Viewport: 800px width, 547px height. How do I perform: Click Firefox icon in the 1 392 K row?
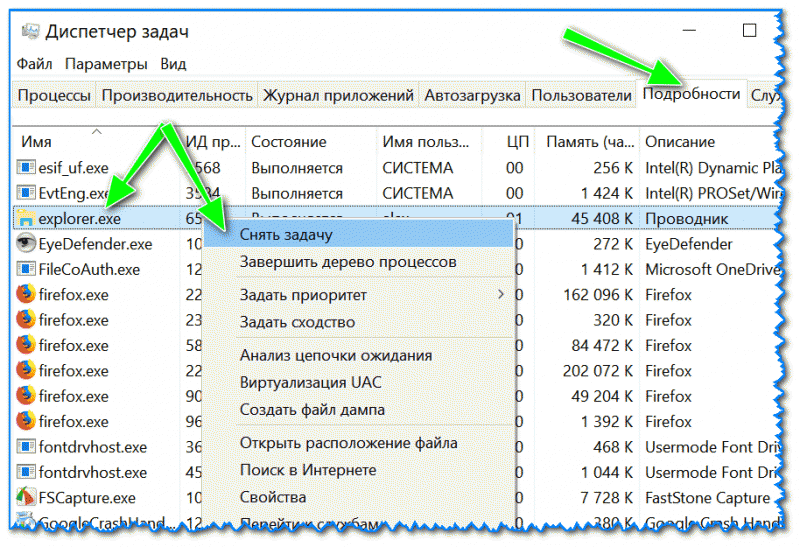point(26,421)
